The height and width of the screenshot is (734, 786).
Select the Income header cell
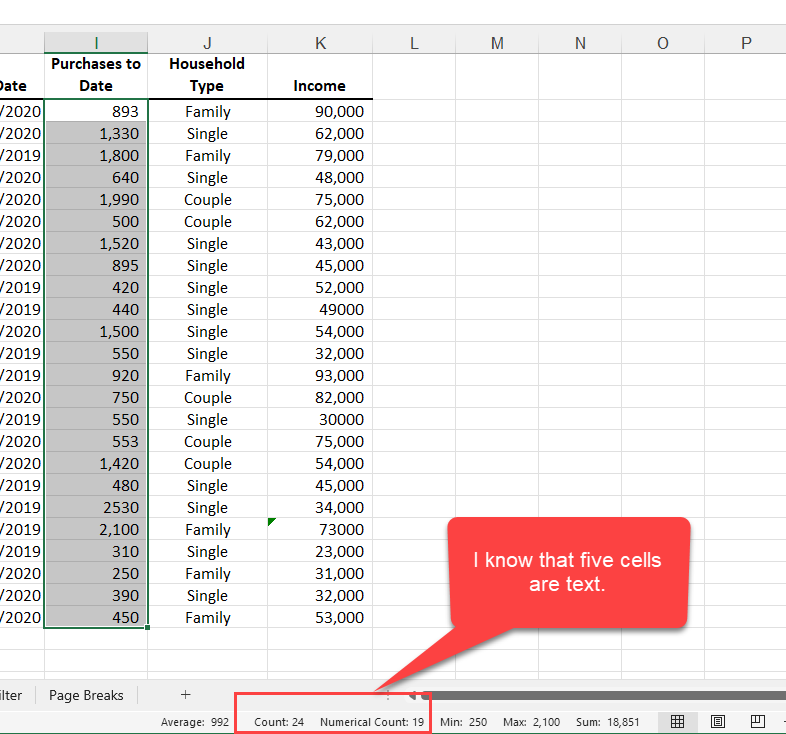[320, 76]
